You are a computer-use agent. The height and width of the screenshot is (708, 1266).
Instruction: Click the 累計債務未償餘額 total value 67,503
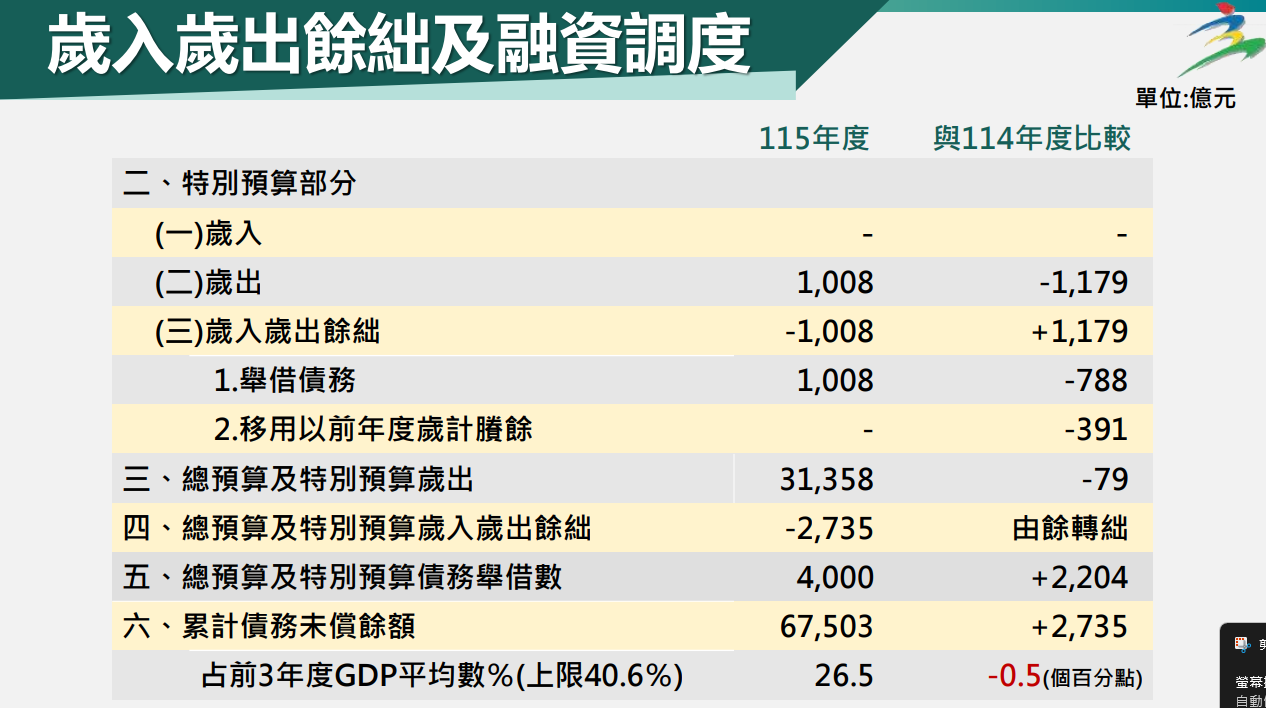tap(824, 625)
